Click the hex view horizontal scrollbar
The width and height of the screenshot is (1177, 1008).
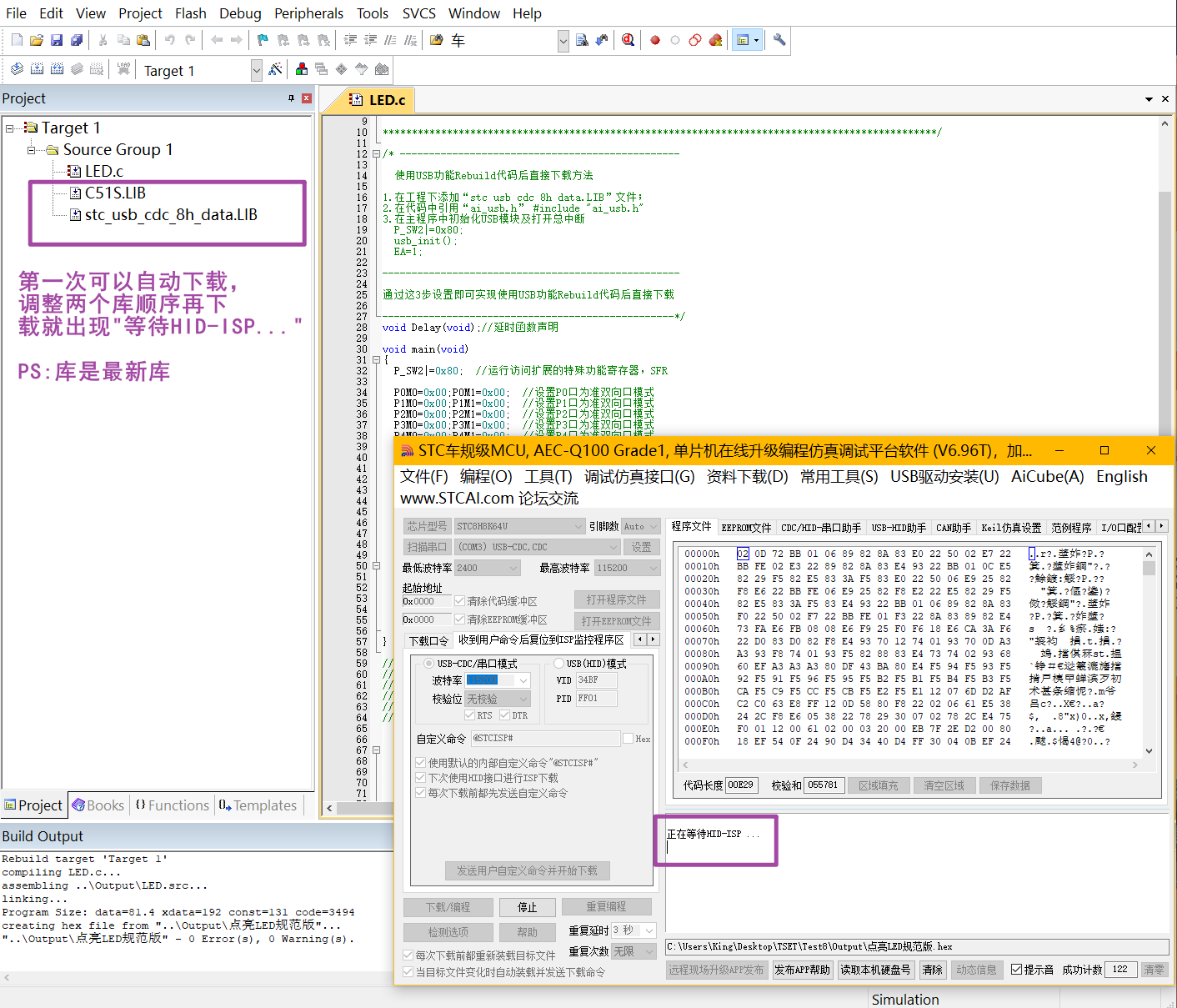click(911, 765)
